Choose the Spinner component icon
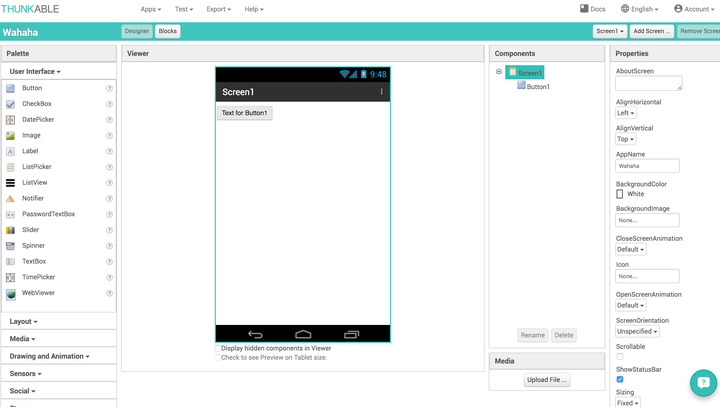 pyautogui.click(x=10, y=246)
